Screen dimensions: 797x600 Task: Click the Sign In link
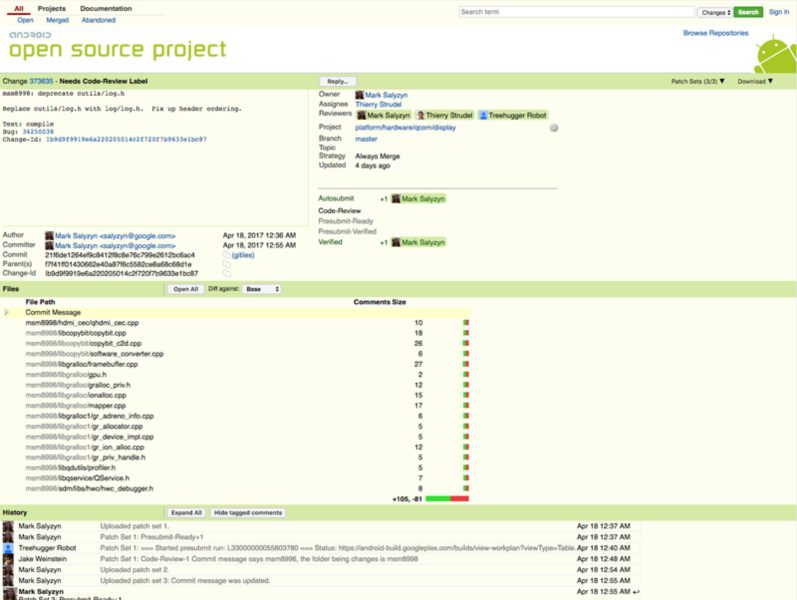[x=779, y=12]
